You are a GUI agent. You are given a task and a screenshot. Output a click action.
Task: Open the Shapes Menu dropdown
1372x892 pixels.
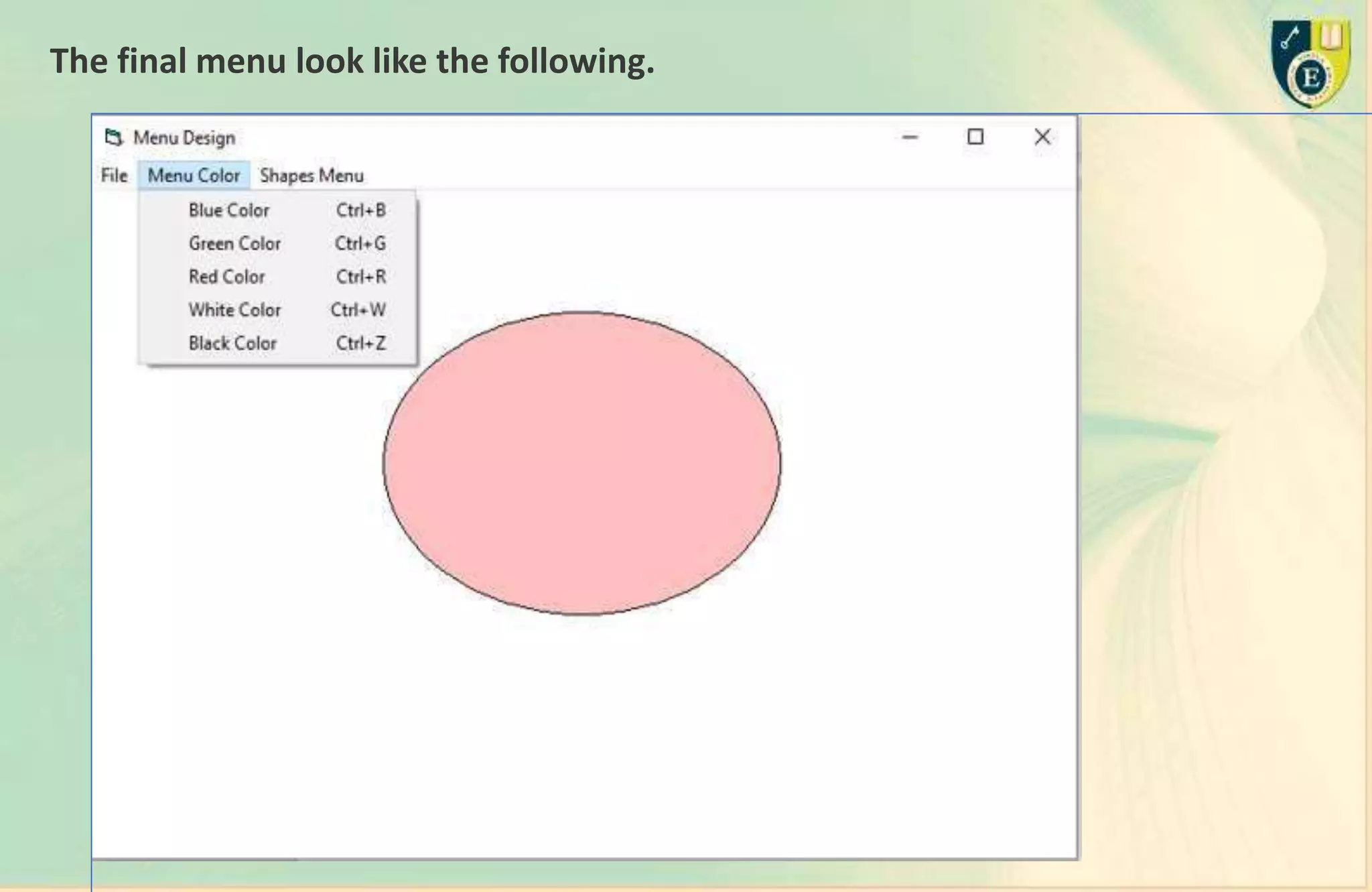tap(312, 176)
